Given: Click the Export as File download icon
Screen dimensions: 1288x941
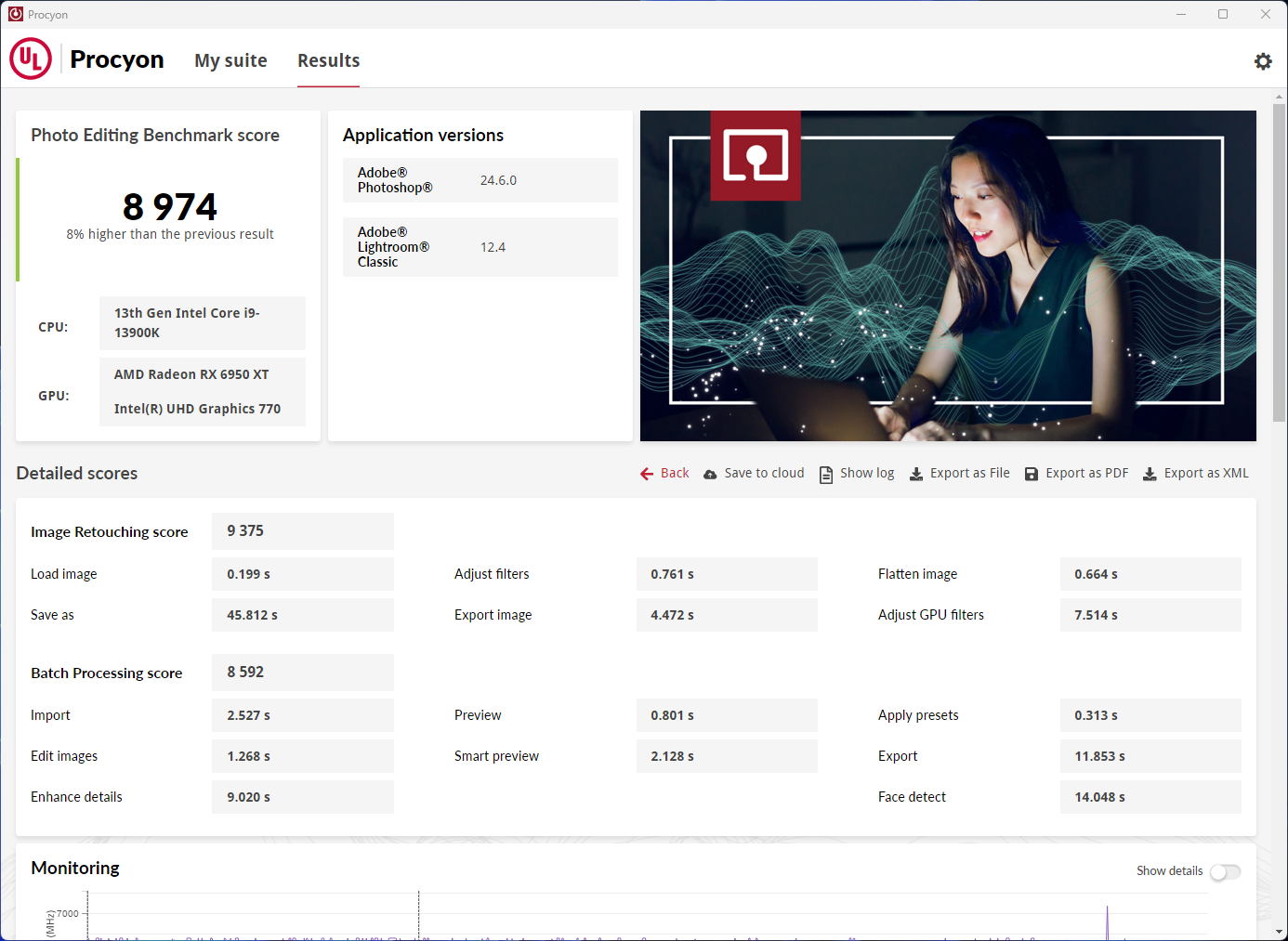Looking at the screenshot, I should 916,474.
